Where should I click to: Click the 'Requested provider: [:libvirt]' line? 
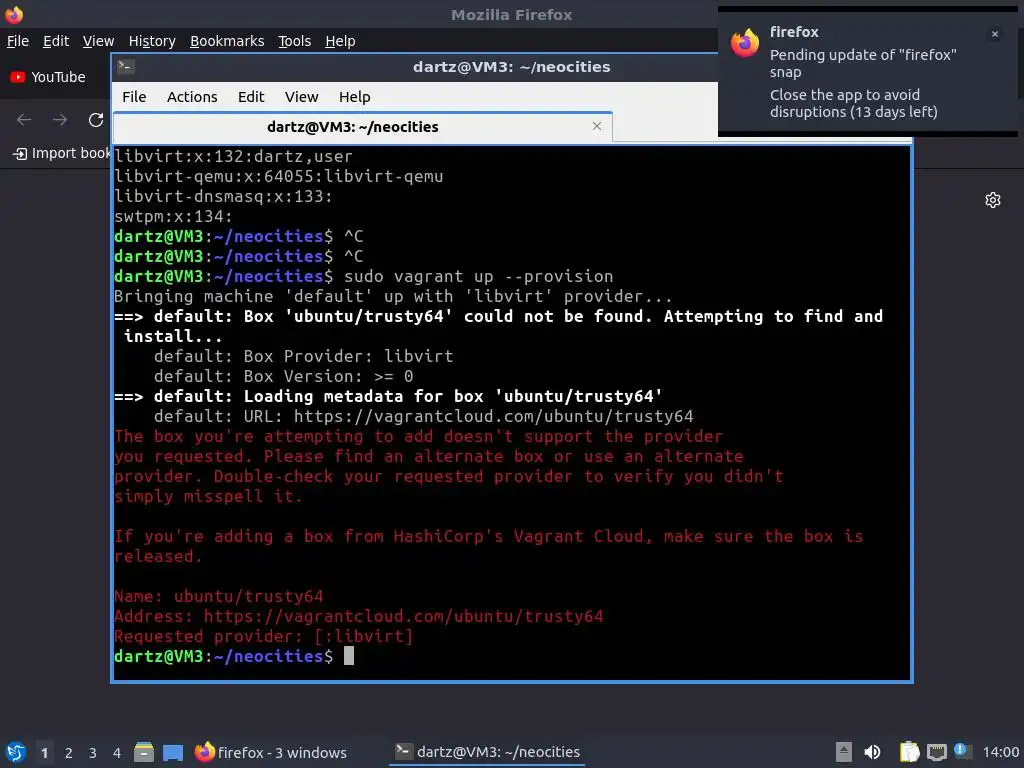[x=264, y=636]
